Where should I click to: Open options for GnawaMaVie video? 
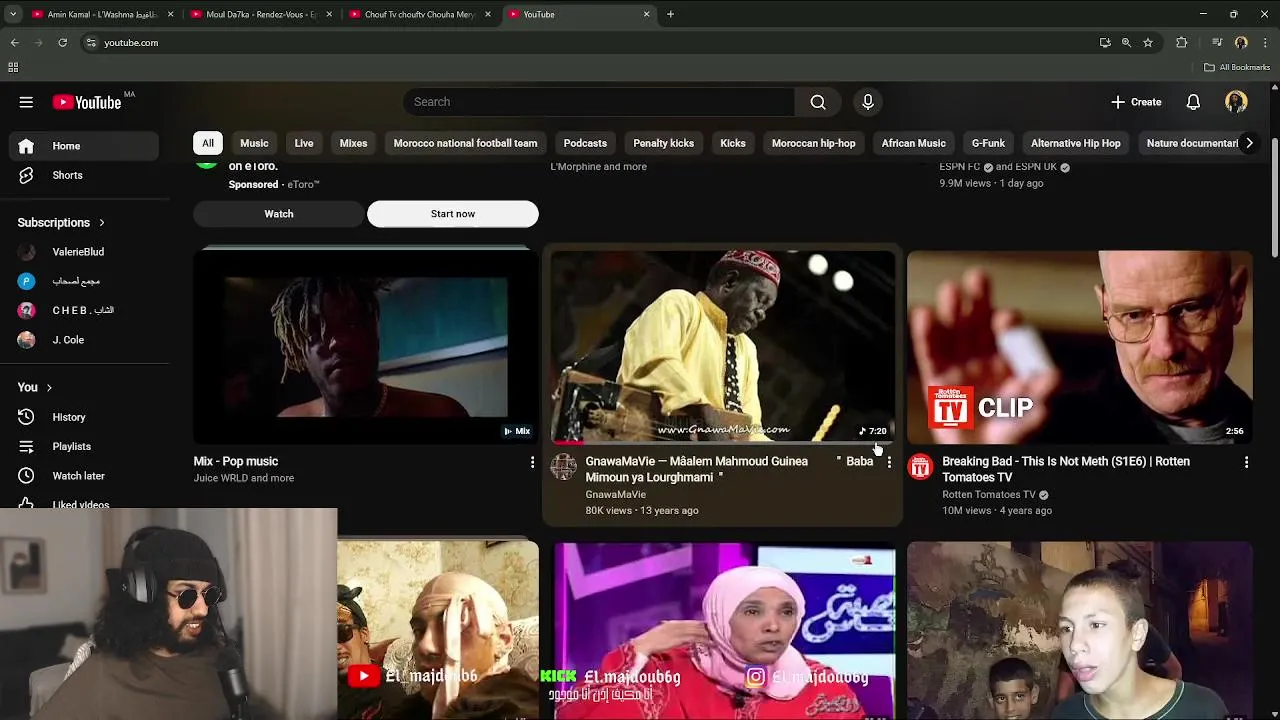click(x=889, y=462)
